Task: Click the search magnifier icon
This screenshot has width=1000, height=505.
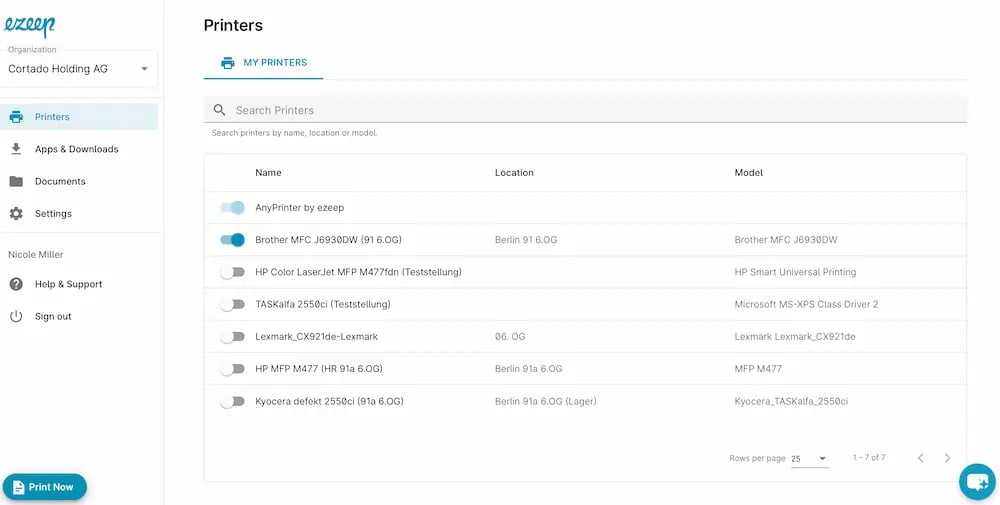Action: coord(220,110)
